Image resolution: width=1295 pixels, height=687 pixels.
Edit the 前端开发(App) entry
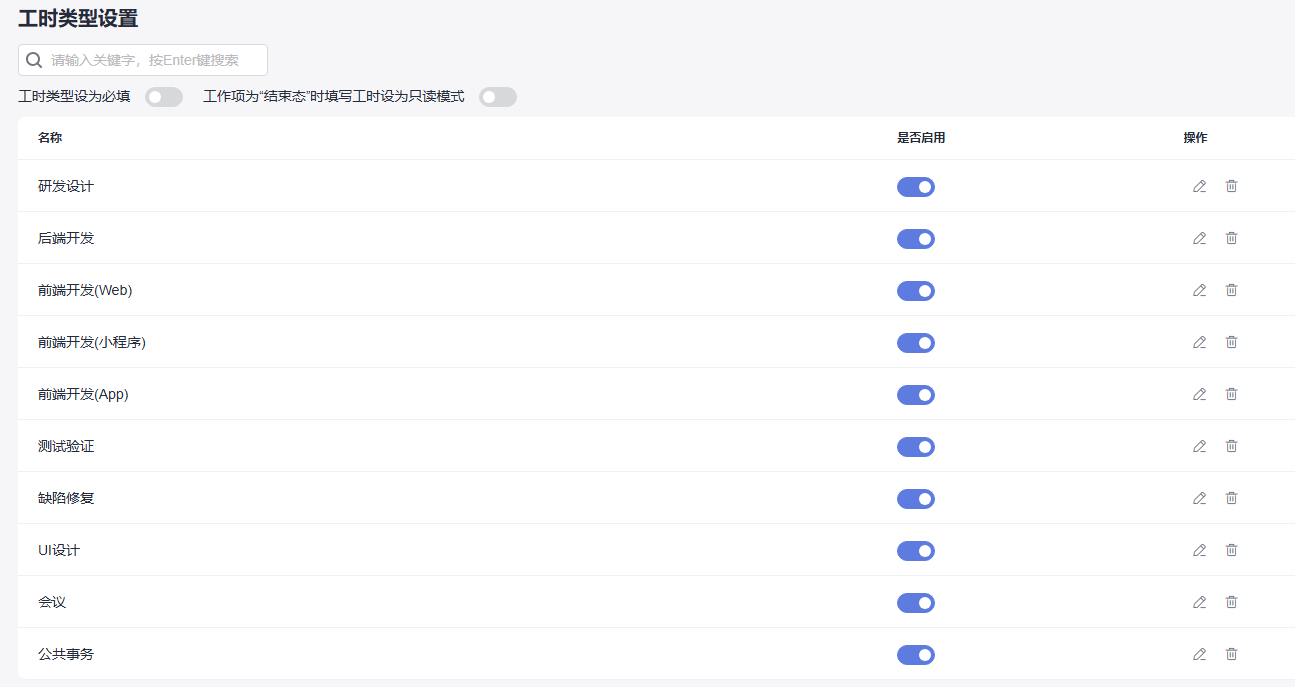1199,394
